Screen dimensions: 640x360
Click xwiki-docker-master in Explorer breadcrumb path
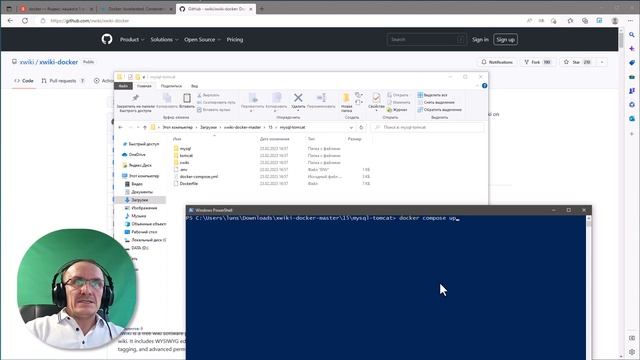coord(242,127)
